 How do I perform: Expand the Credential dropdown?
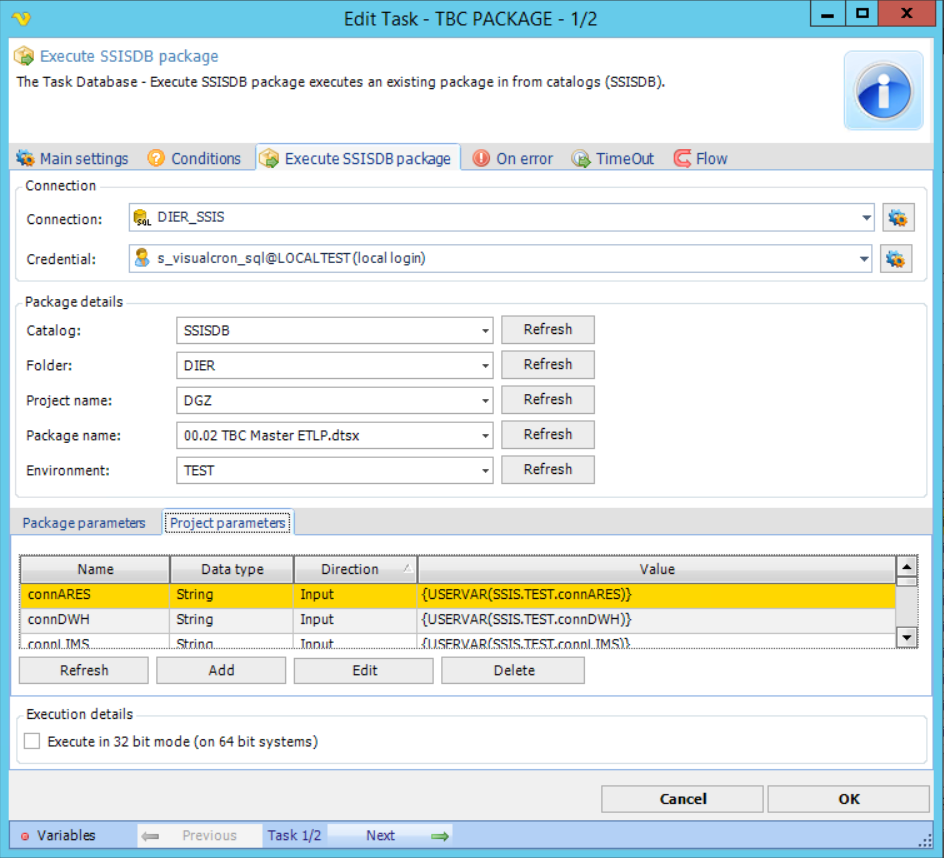(x=863, y=258)
